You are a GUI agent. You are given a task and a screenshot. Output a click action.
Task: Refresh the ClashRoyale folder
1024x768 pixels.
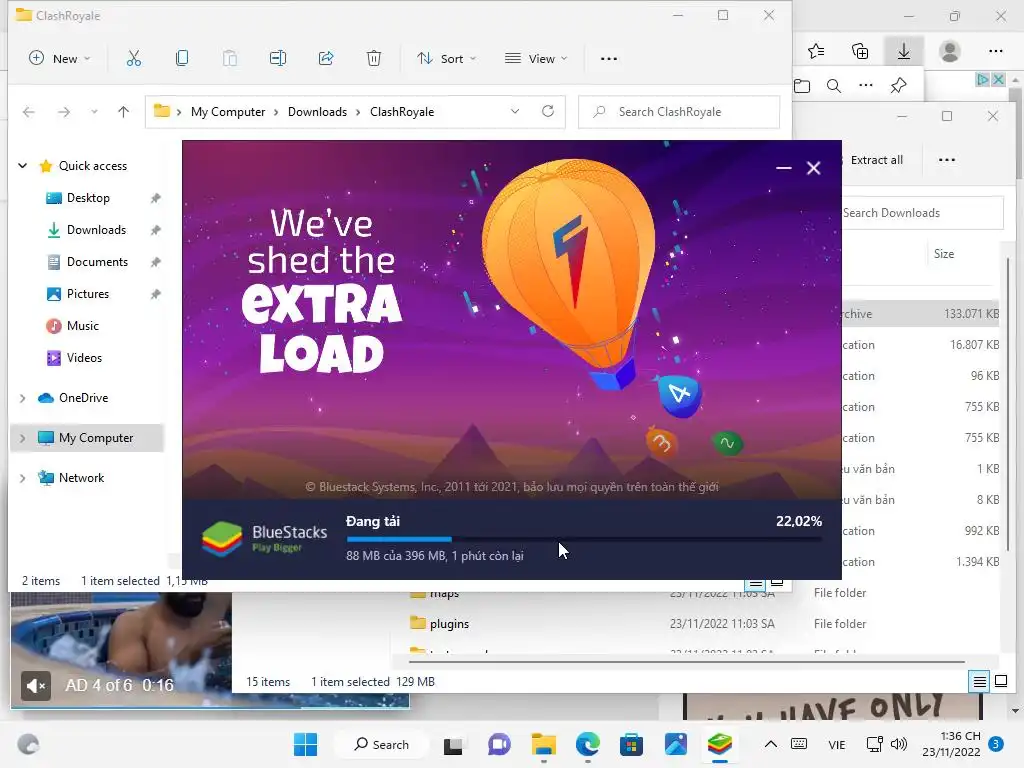(x=548, y=111)
